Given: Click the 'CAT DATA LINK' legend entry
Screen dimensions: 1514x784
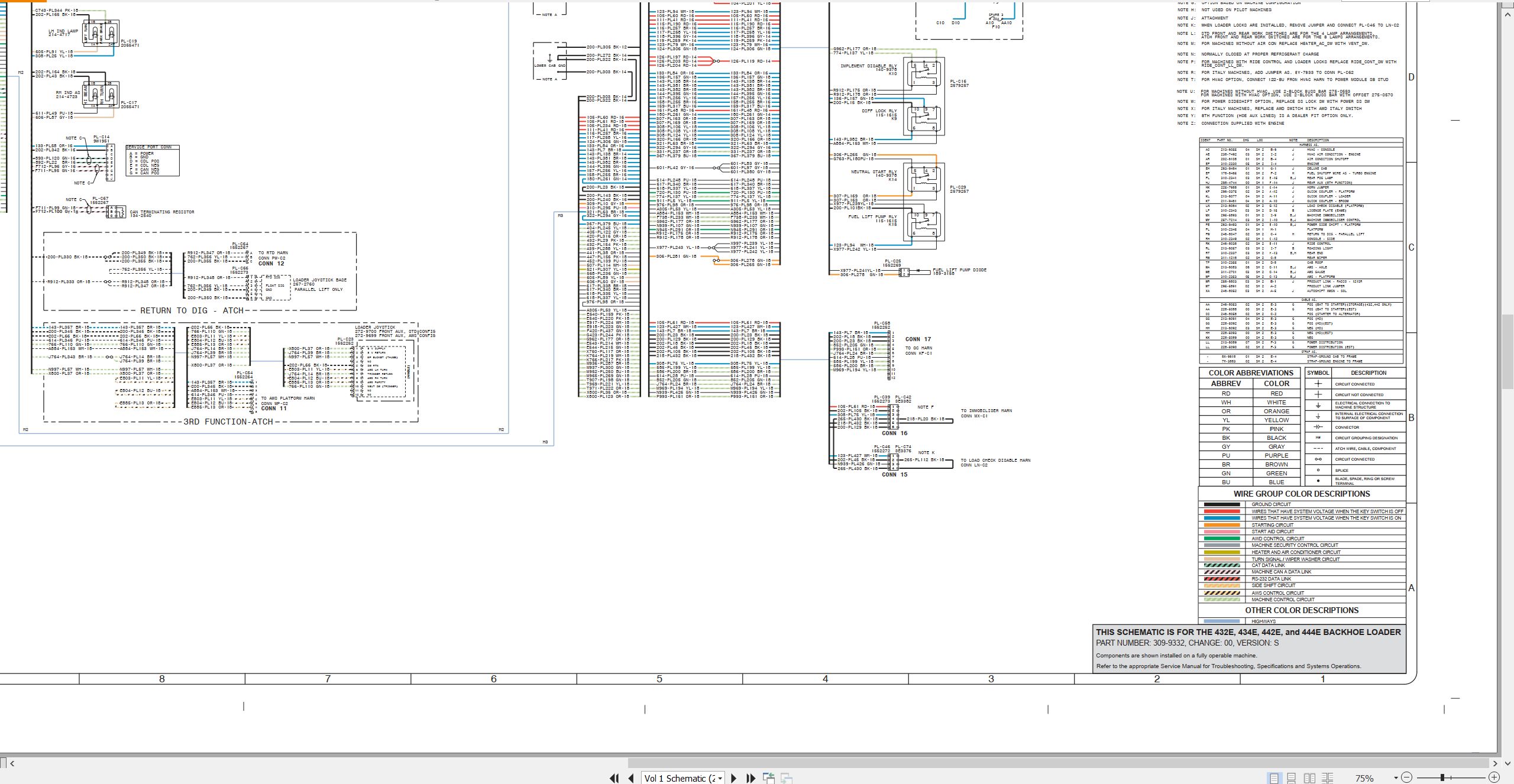Looking at the screenshot, I should (x=1268, y=565).
